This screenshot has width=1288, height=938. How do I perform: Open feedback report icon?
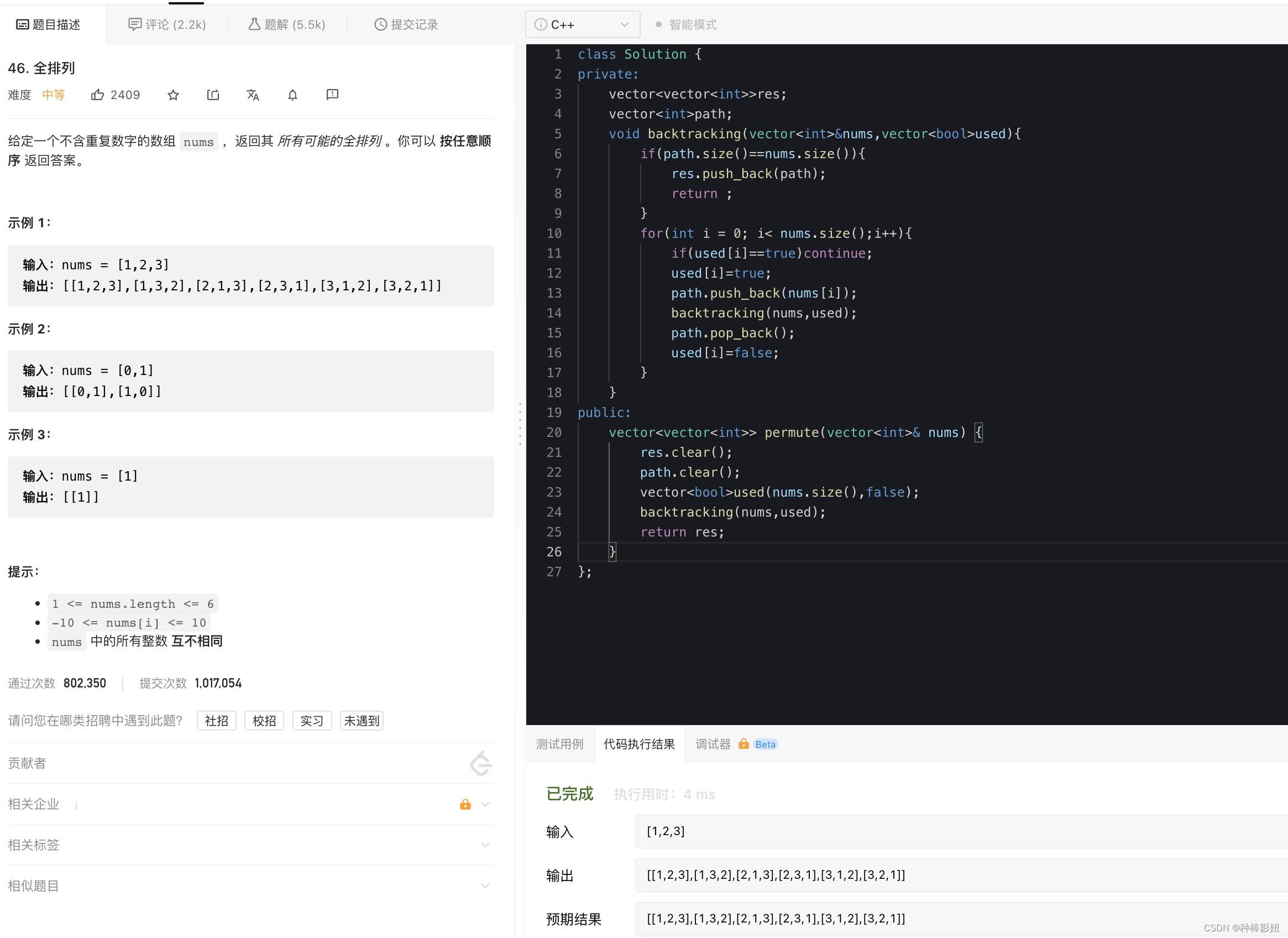pos(332,95)
